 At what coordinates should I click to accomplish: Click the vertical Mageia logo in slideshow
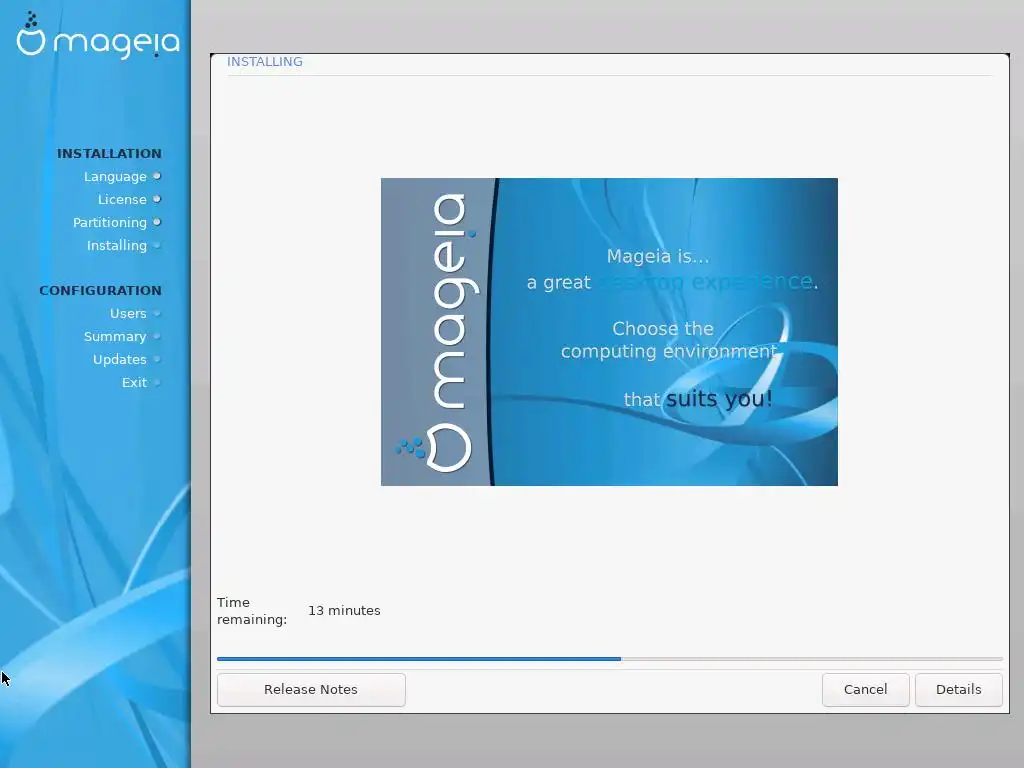(438, 332)
